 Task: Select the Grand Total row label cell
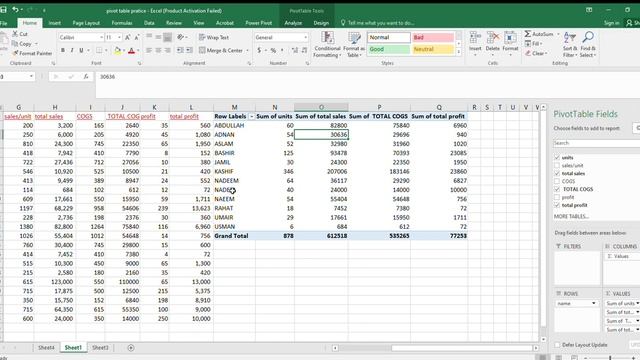pos(234,236)
